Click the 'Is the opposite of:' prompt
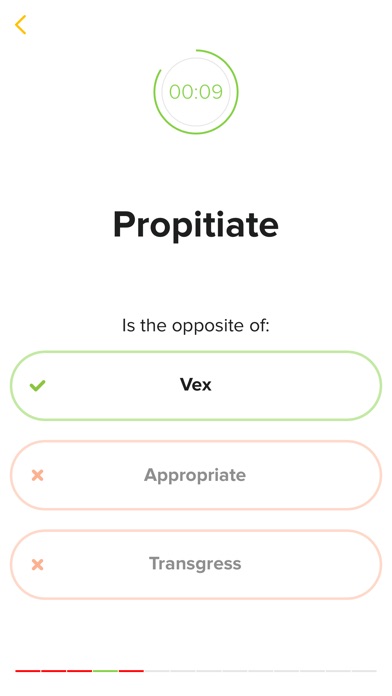The height and width of the screenshot is (696, 392). coord(196,326)
